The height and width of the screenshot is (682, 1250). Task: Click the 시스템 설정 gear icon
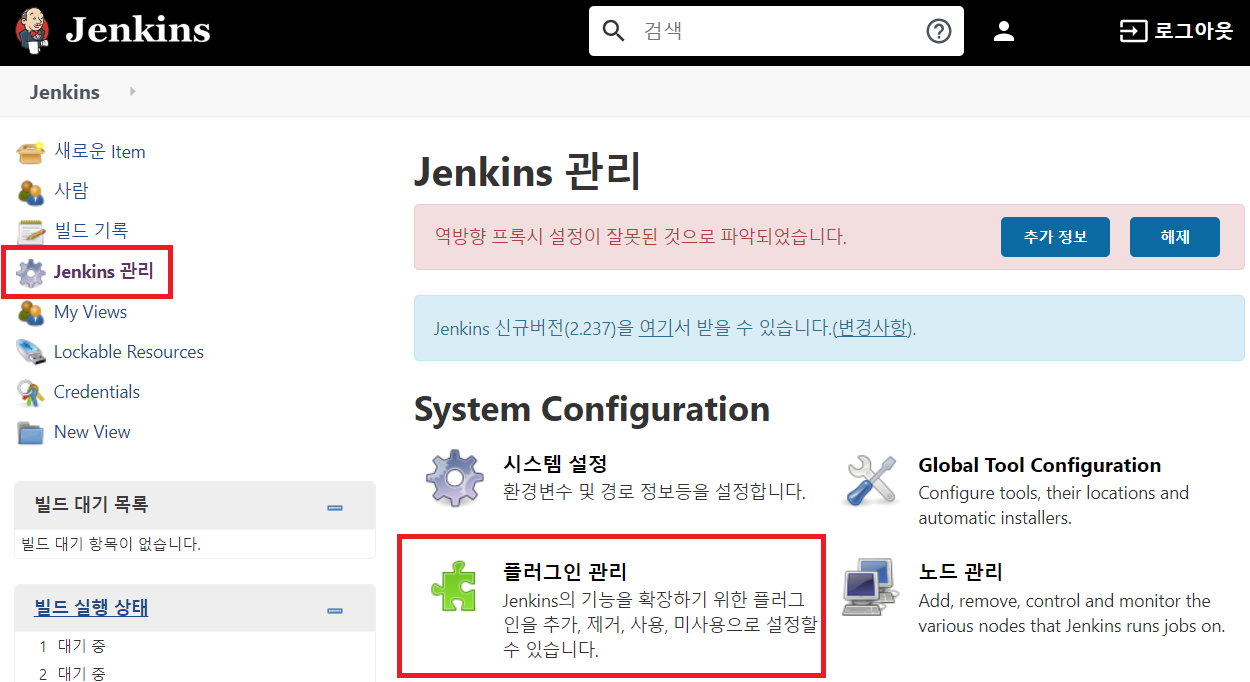tap(455, 479)
